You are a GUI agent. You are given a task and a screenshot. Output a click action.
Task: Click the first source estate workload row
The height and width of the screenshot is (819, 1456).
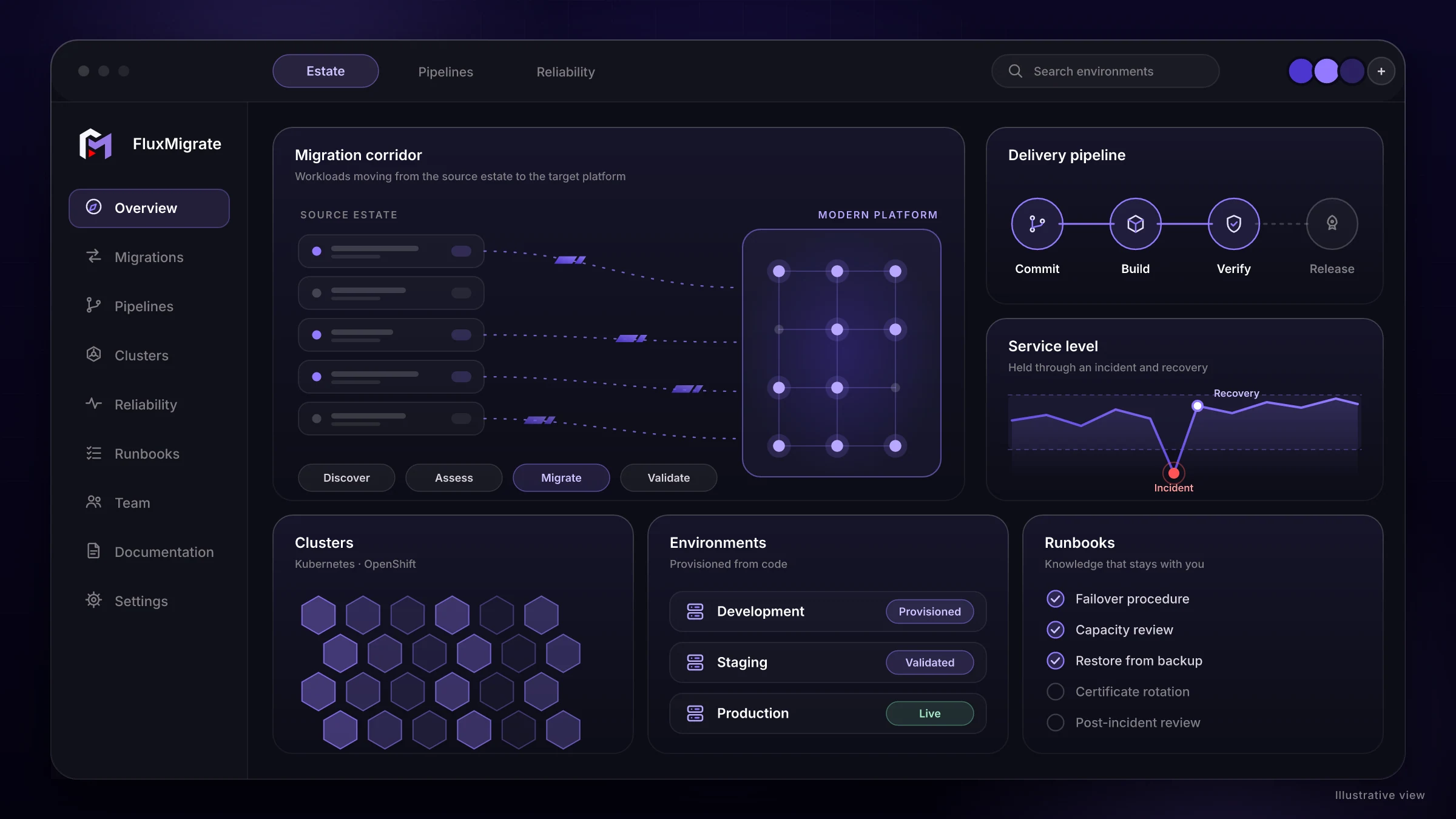pyautogui.click(x=391, y=251)
